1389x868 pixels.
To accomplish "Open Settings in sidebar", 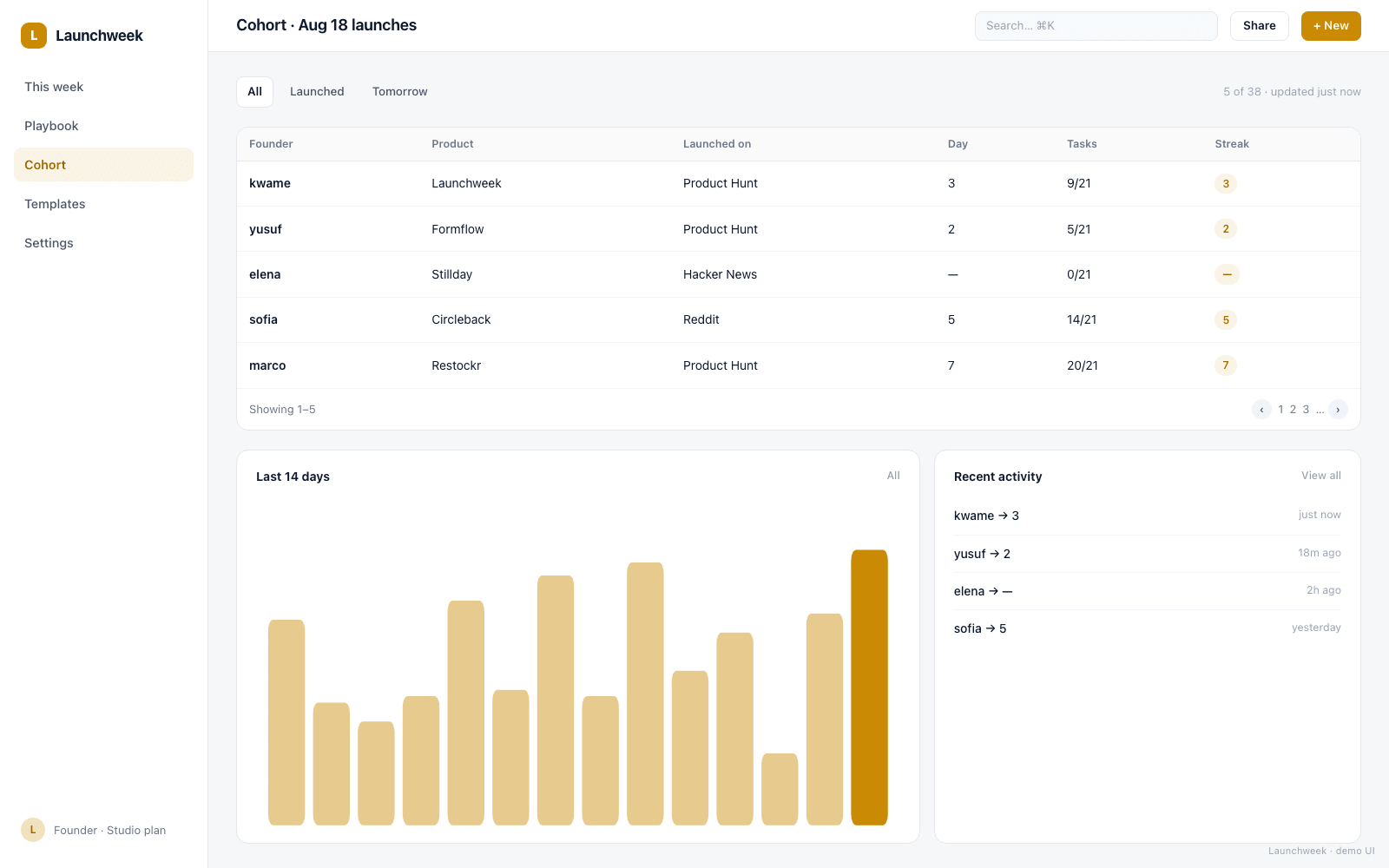I will click(103, 243).
